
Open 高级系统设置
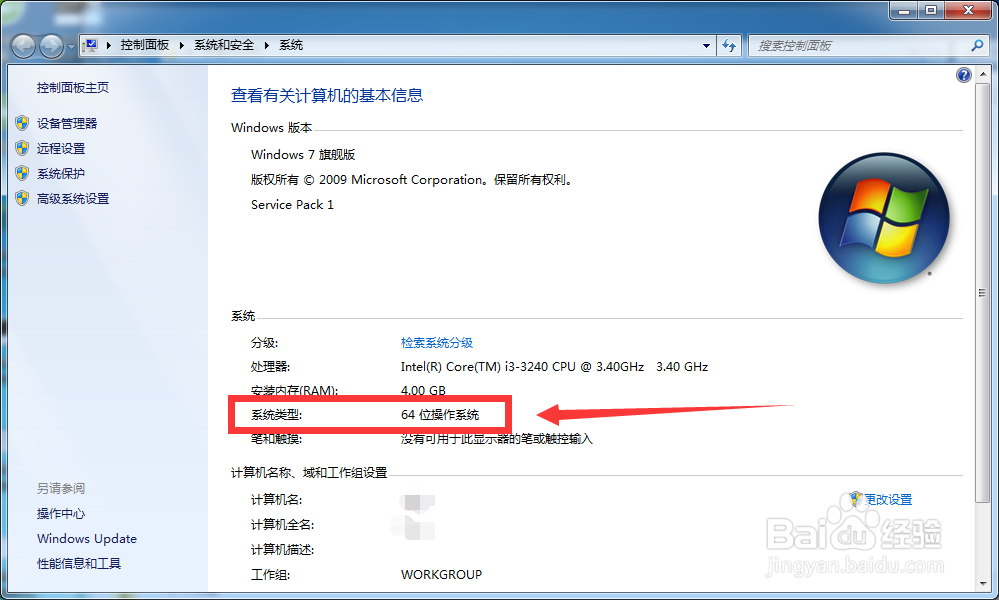coord(73,199)
